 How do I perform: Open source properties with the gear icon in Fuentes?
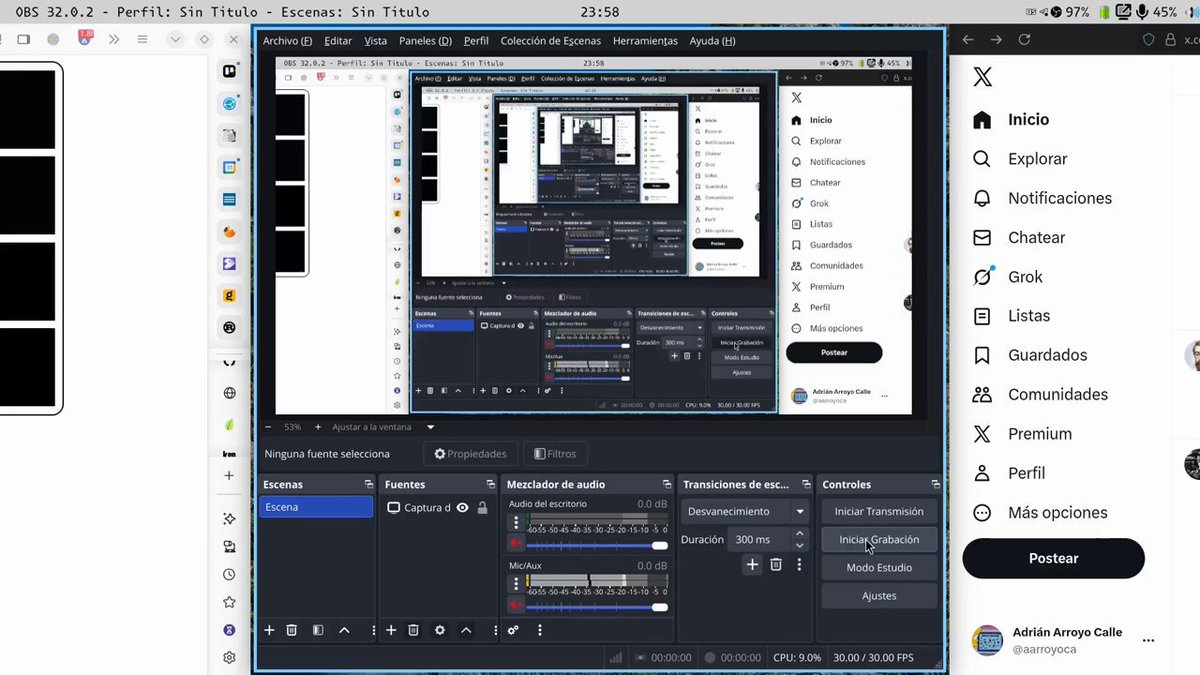pyautogui.click(x=440, y=630)
